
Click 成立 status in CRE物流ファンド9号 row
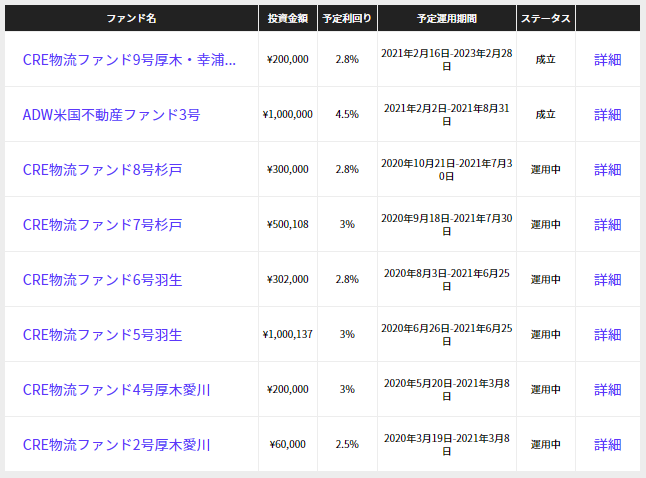(545, 59)
